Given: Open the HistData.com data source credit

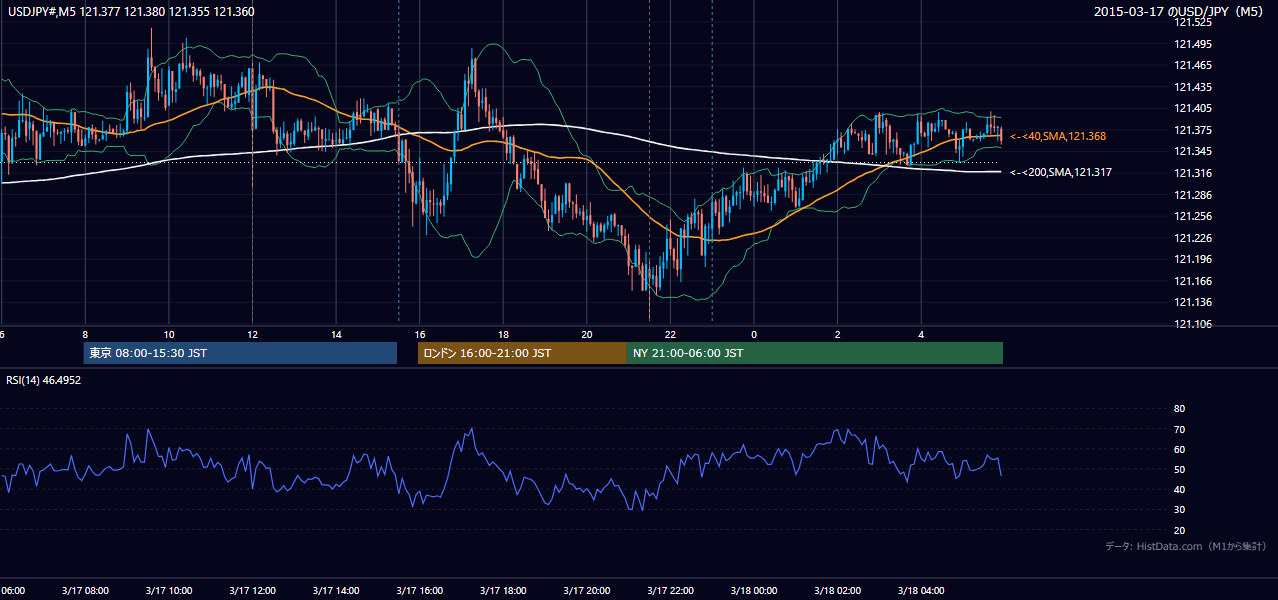Looking at the screenshot, I should (x=1186, y=546).
